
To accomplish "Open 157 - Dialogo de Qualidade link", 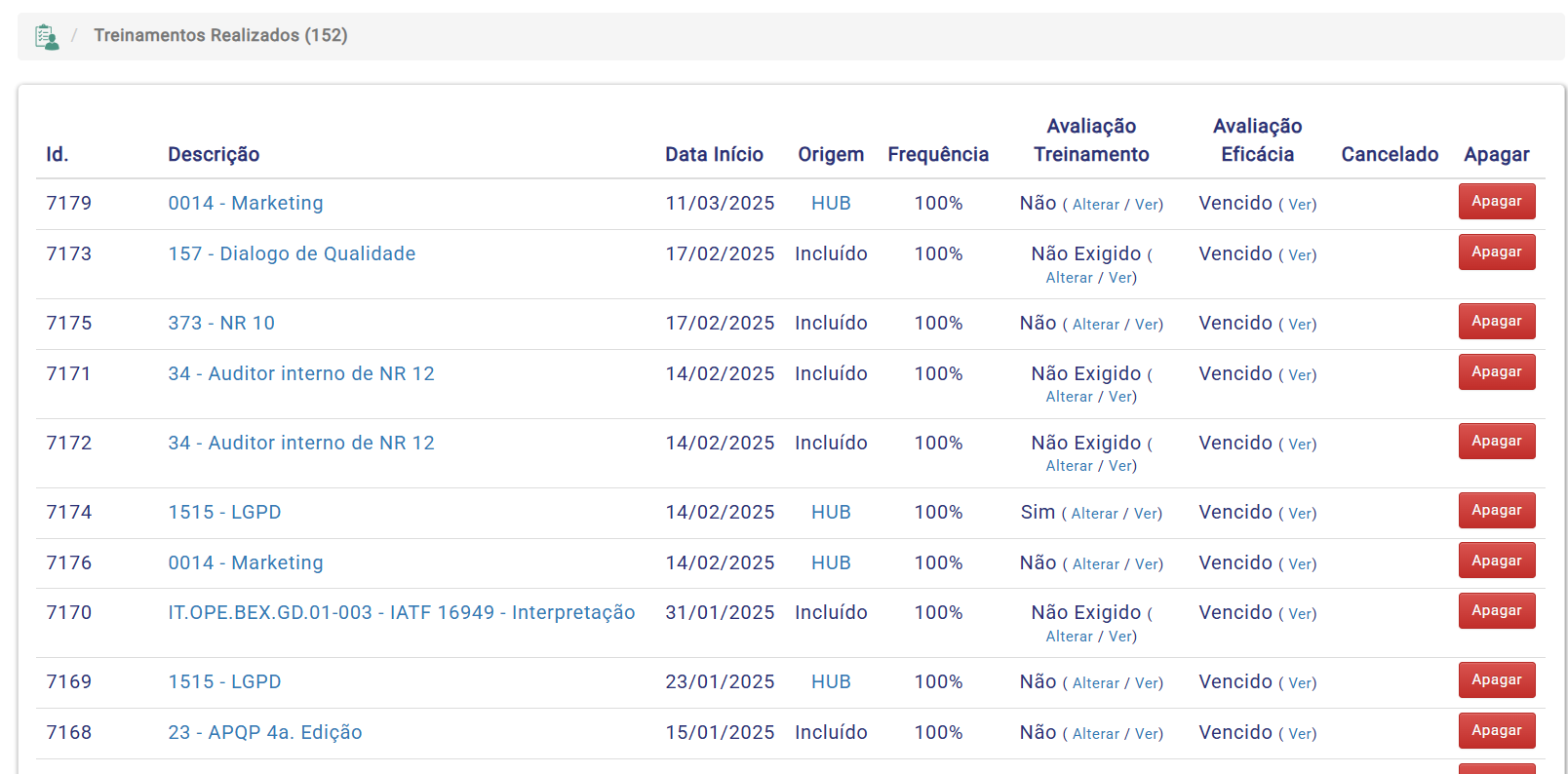I will click(292, 253).
